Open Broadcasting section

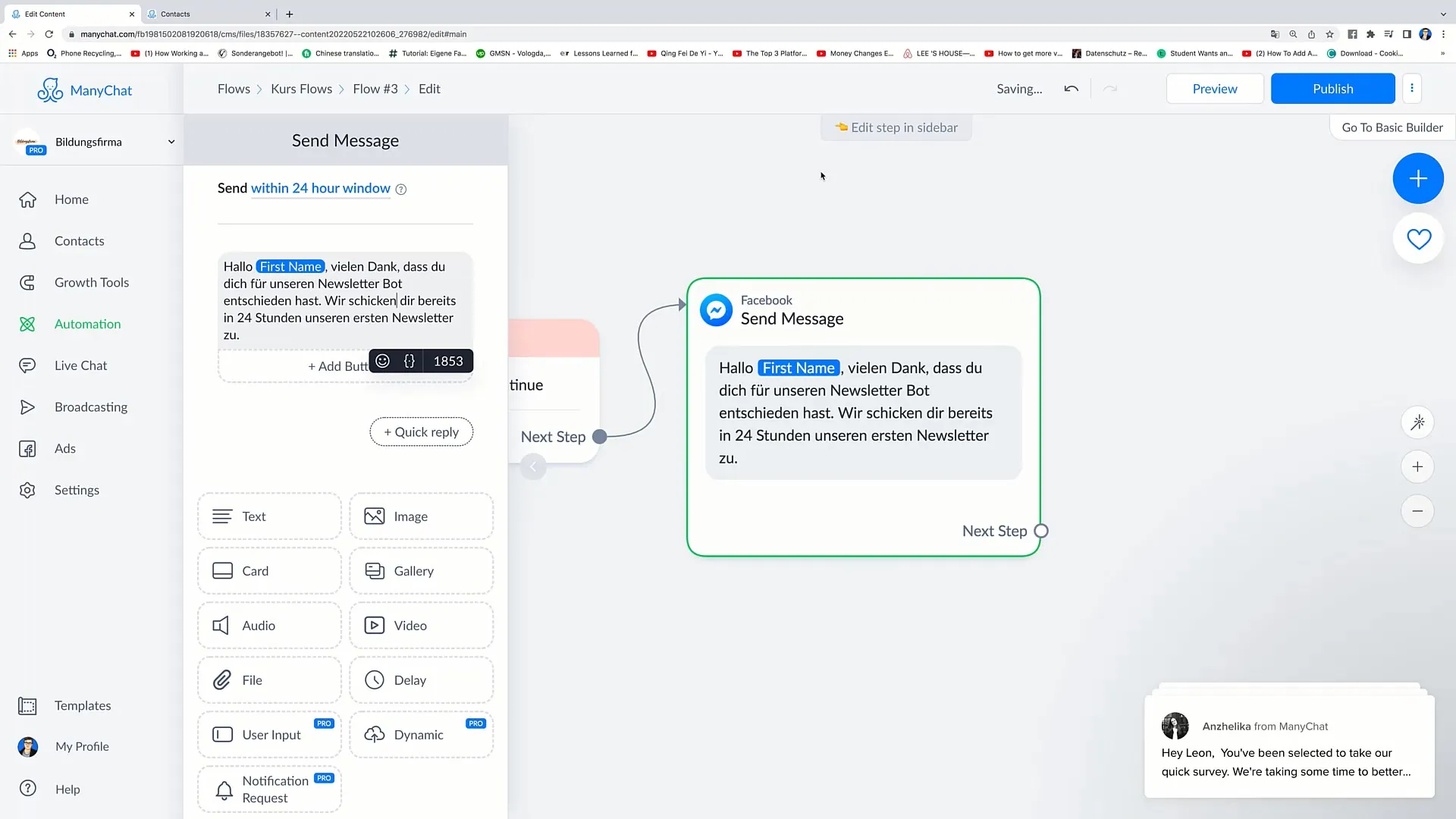(90, 407)
